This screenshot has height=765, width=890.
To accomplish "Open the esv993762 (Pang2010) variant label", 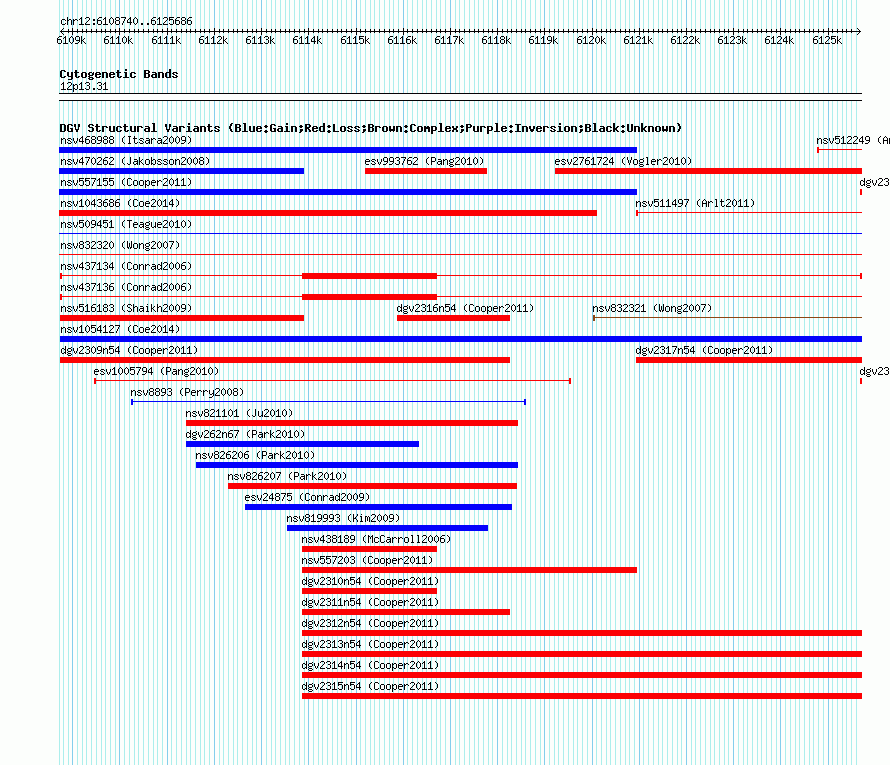I will tap(424, 161).
